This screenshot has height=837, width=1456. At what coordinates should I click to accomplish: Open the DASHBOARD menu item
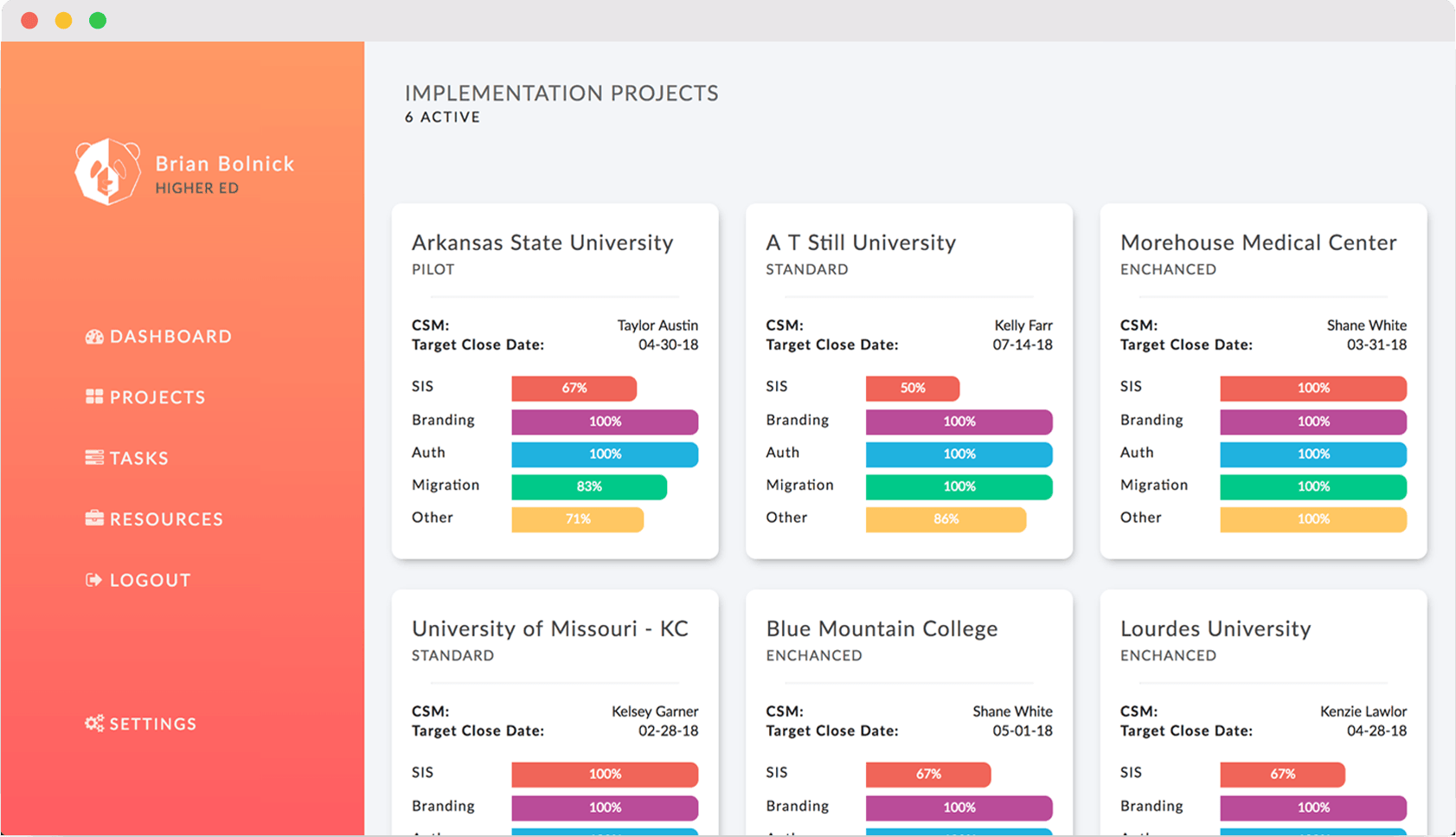tap(158, 337)
